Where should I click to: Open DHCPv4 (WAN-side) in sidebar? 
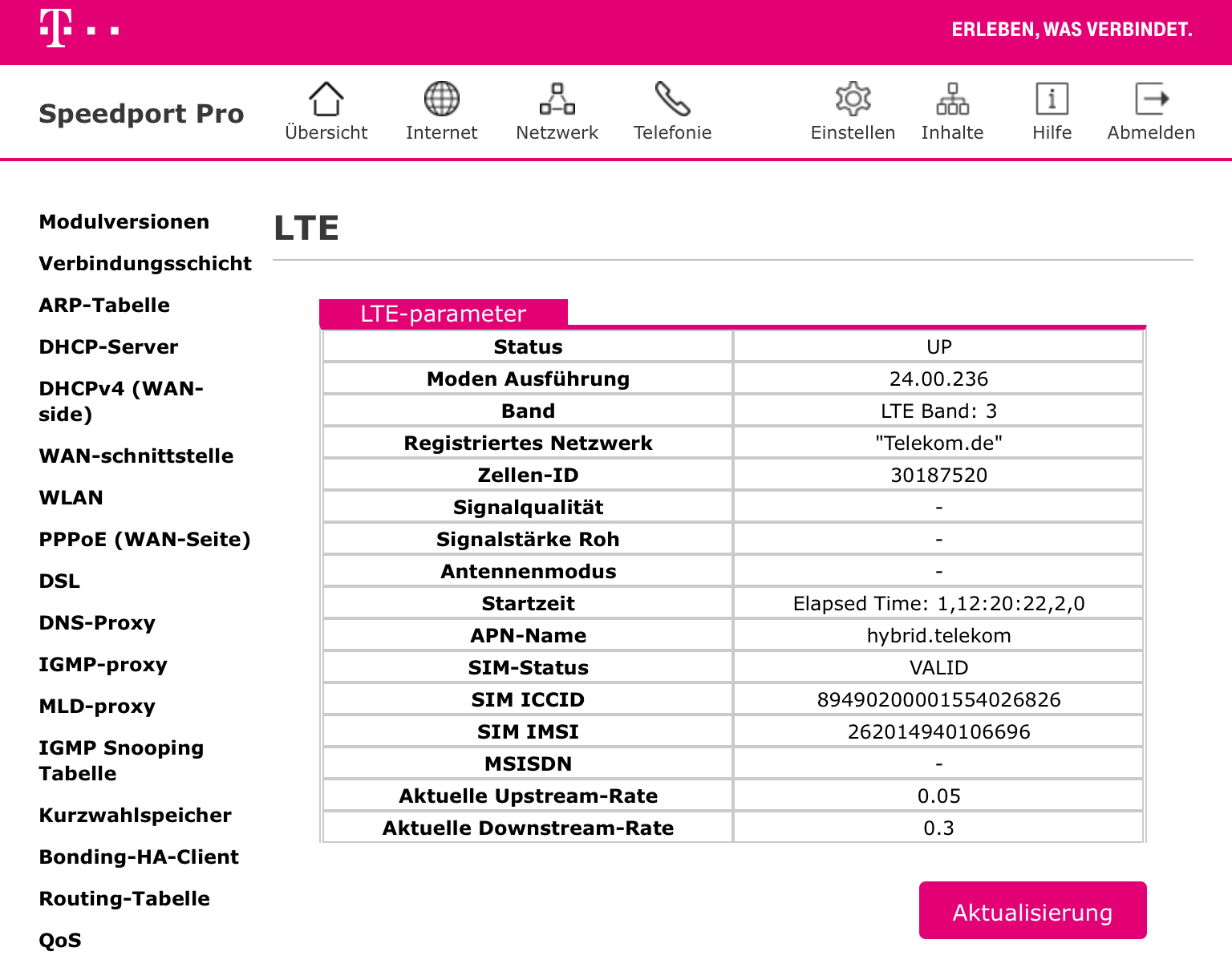click(121, 401)
